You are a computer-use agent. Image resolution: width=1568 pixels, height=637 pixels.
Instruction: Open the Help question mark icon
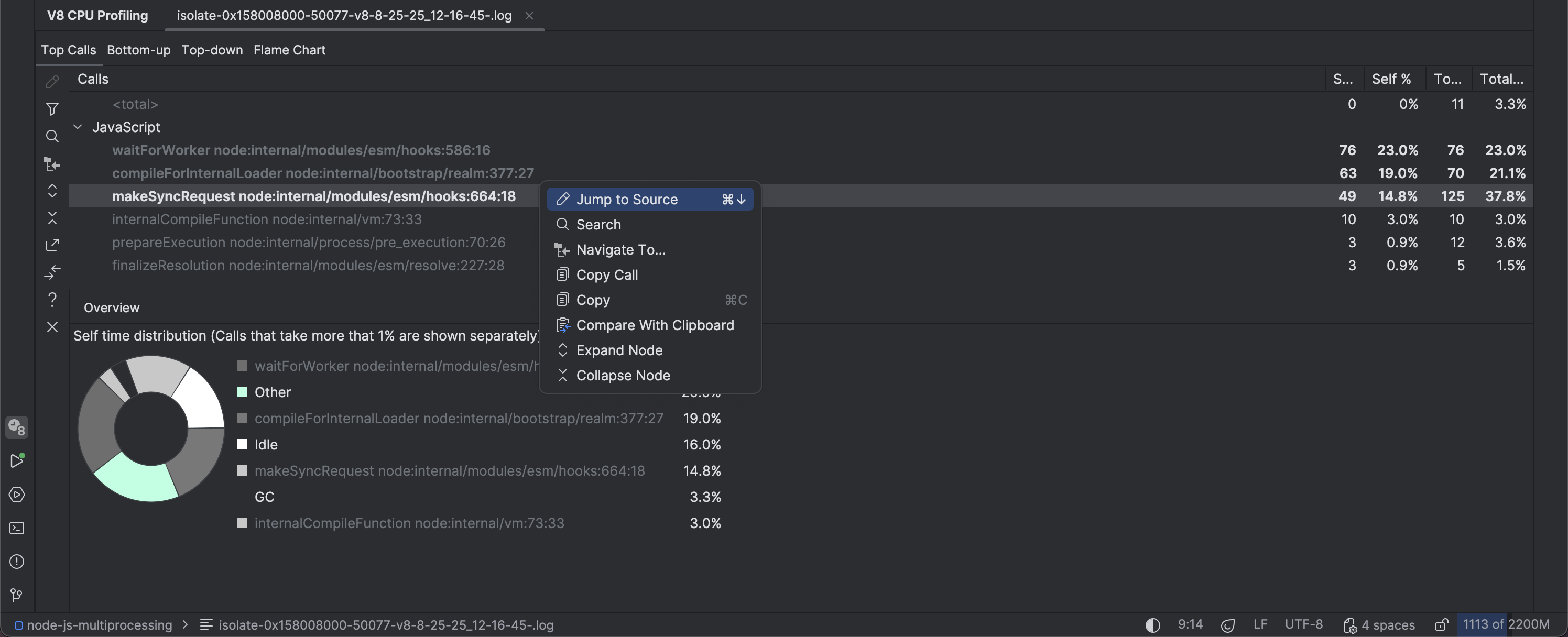pos(52,299)
